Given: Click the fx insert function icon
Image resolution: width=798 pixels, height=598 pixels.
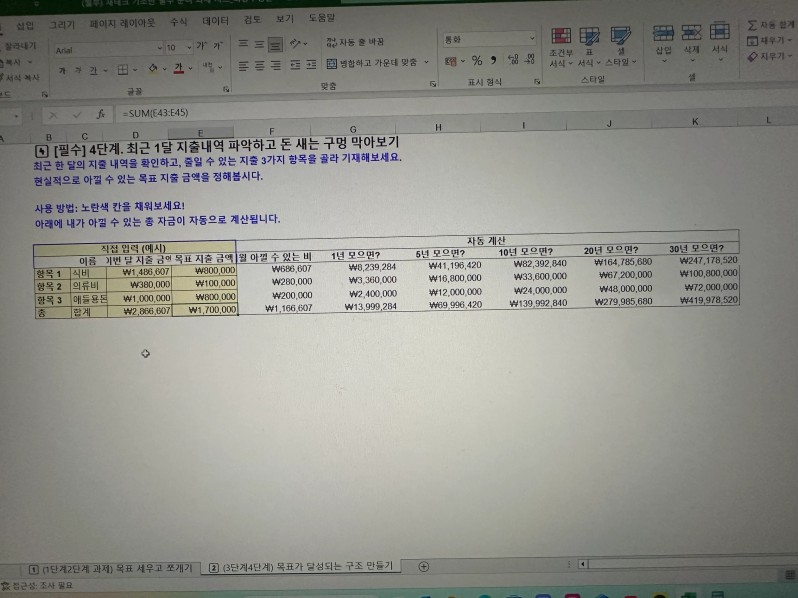Looking at the screenshot, I should click(101, 115).
